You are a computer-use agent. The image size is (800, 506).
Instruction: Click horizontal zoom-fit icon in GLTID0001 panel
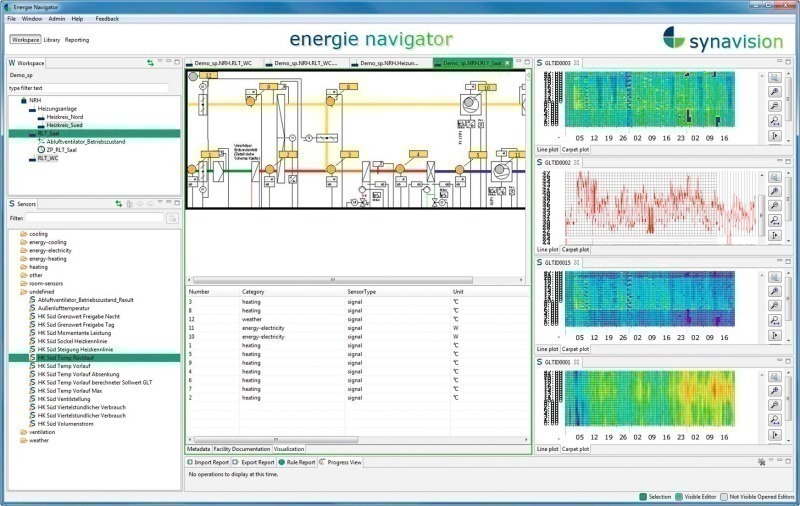(774, 420)
